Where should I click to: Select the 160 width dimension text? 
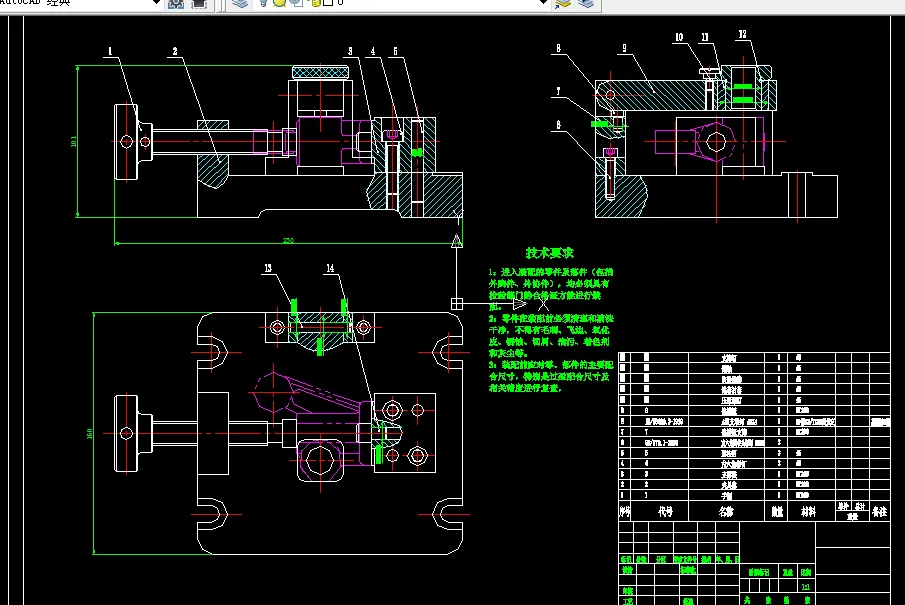click(89, 434)
